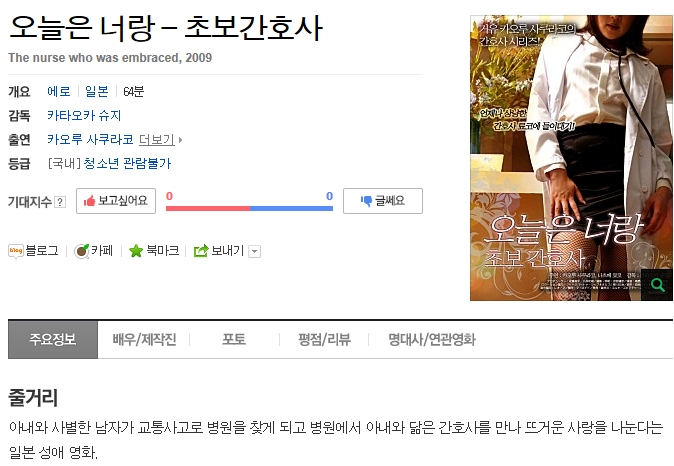Screen dimensions: 674x466
Task: Click the green share arrow icon for 보내기
Action: (201, 251)
